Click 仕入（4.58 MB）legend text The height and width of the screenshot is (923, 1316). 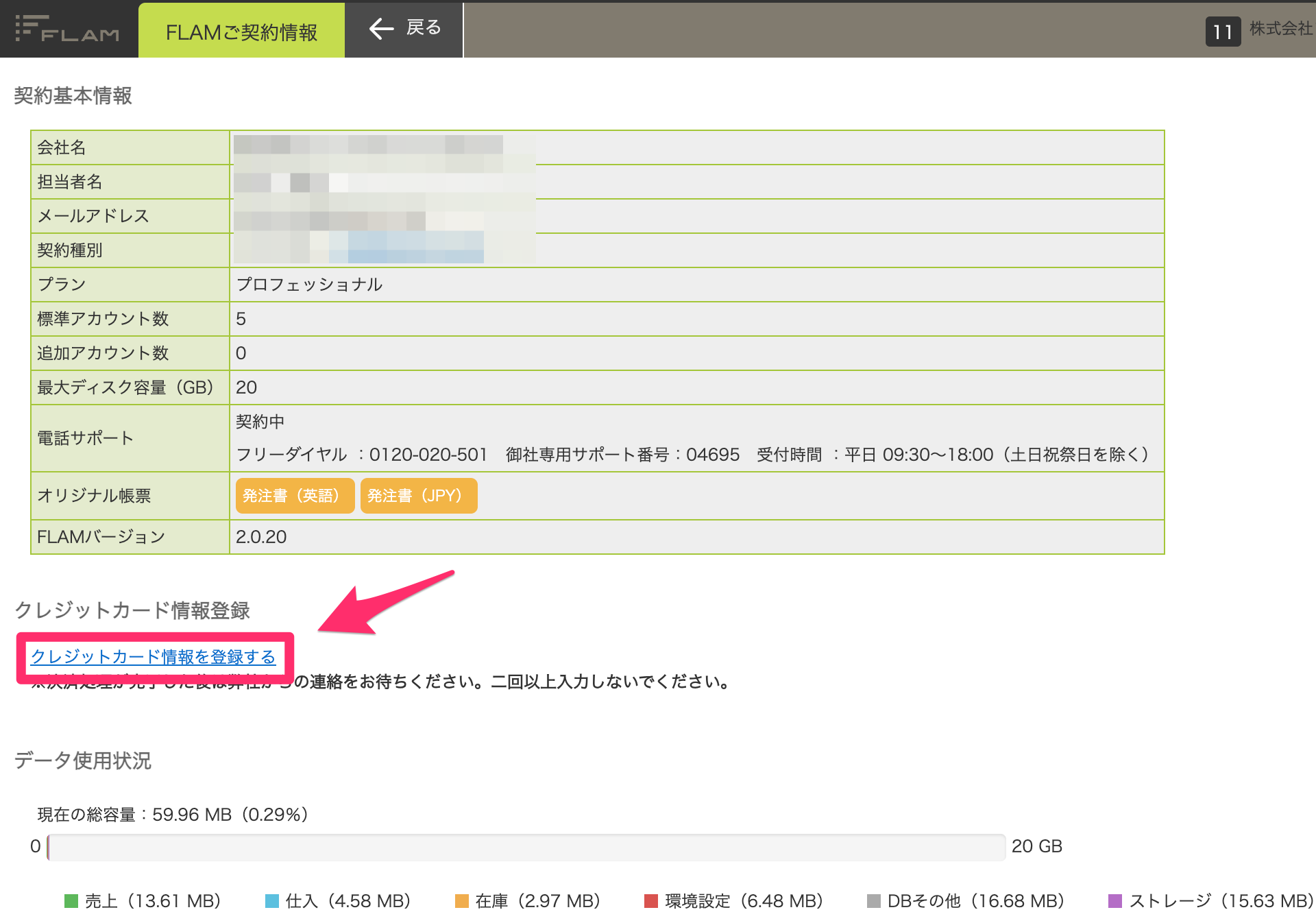348,901
